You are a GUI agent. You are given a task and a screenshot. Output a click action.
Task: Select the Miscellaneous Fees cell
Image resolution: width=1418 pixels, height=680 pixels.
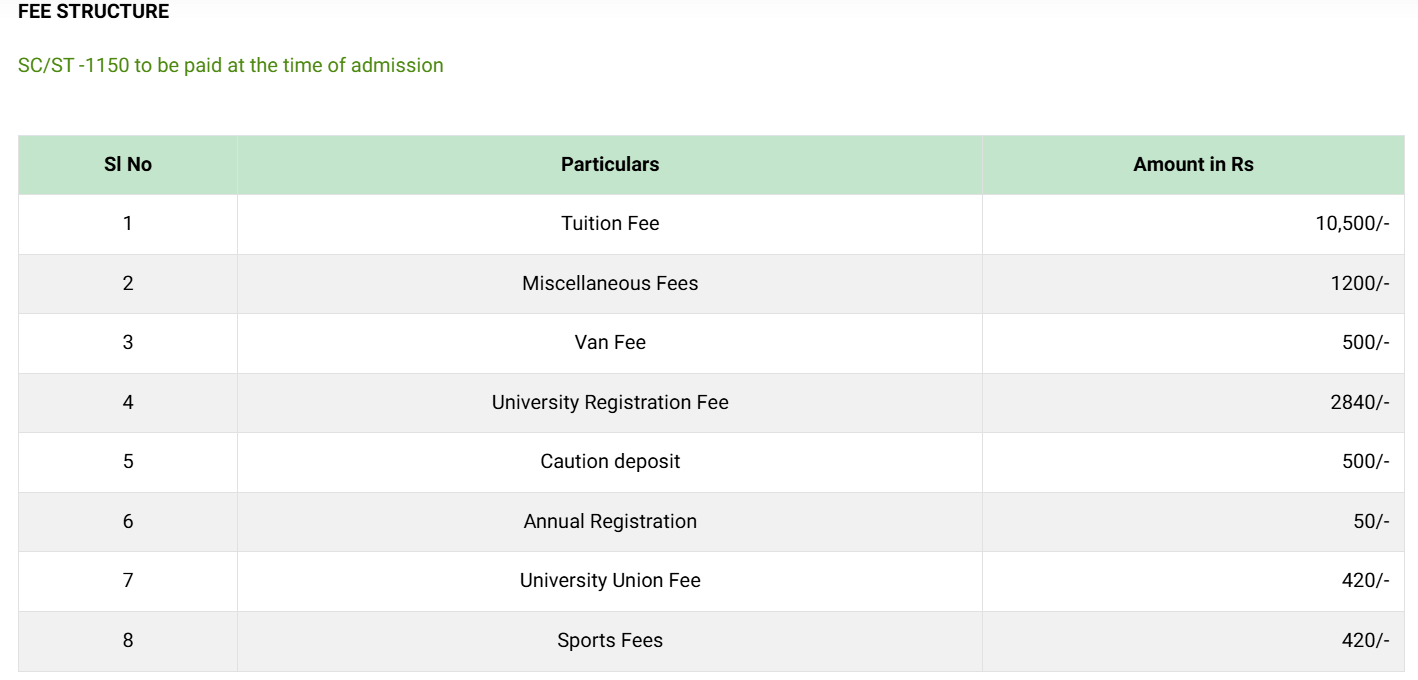click(x=610, y=283)
